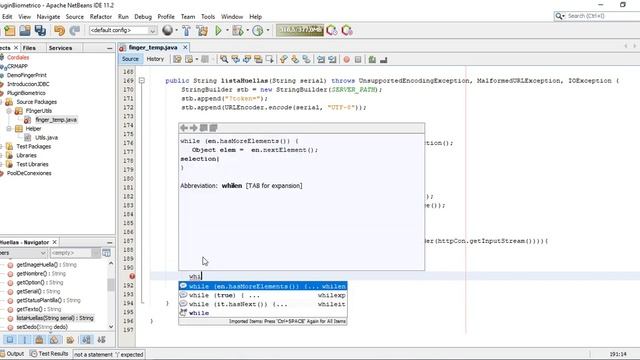
Task: Go forward in documentation popup
Action: point(193,128)
